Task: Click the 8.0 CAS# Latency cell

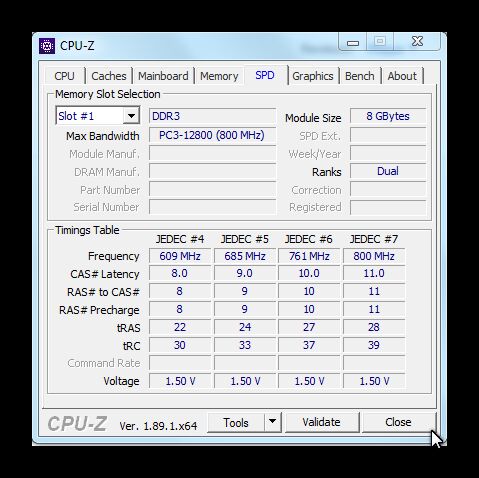Action: [x=180, y=273]
